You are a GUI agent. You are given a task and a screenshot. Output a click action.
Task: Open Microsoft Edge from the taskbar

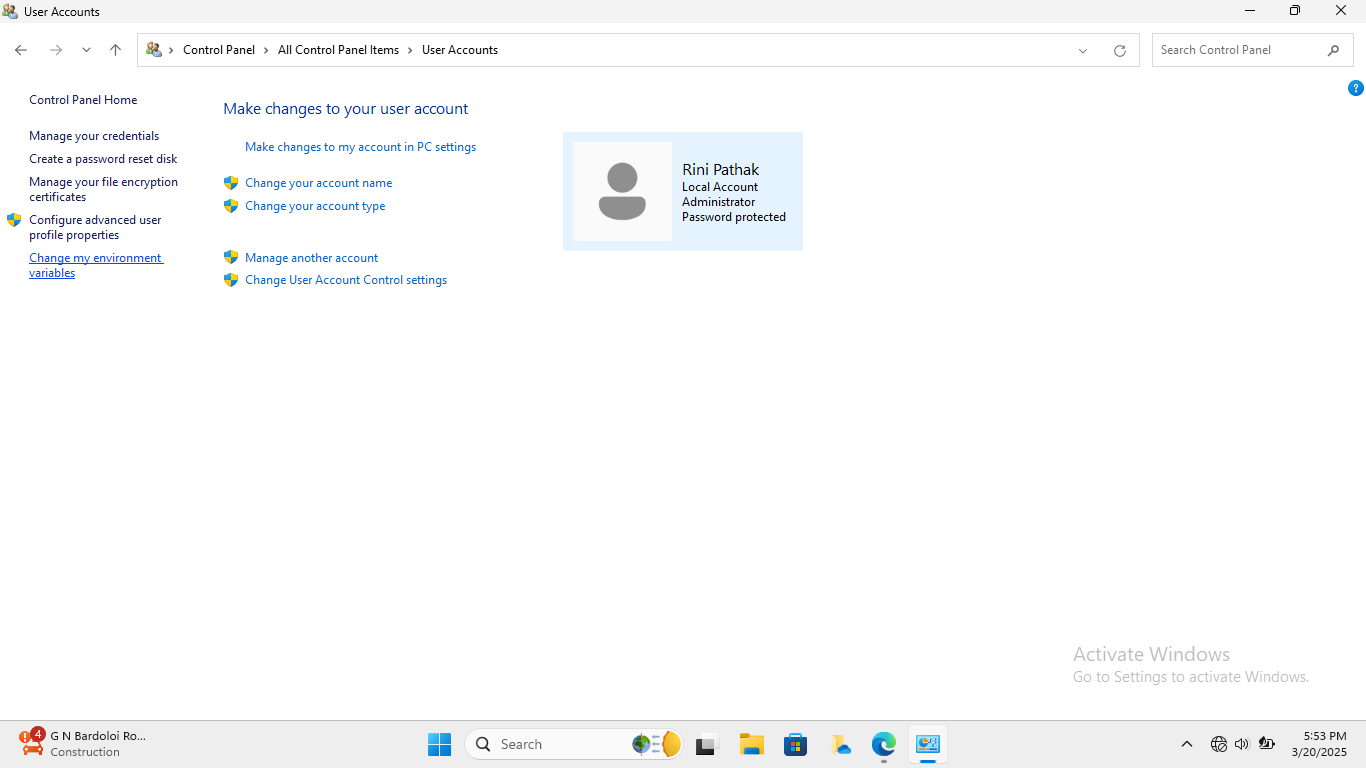tap(883, 744)
